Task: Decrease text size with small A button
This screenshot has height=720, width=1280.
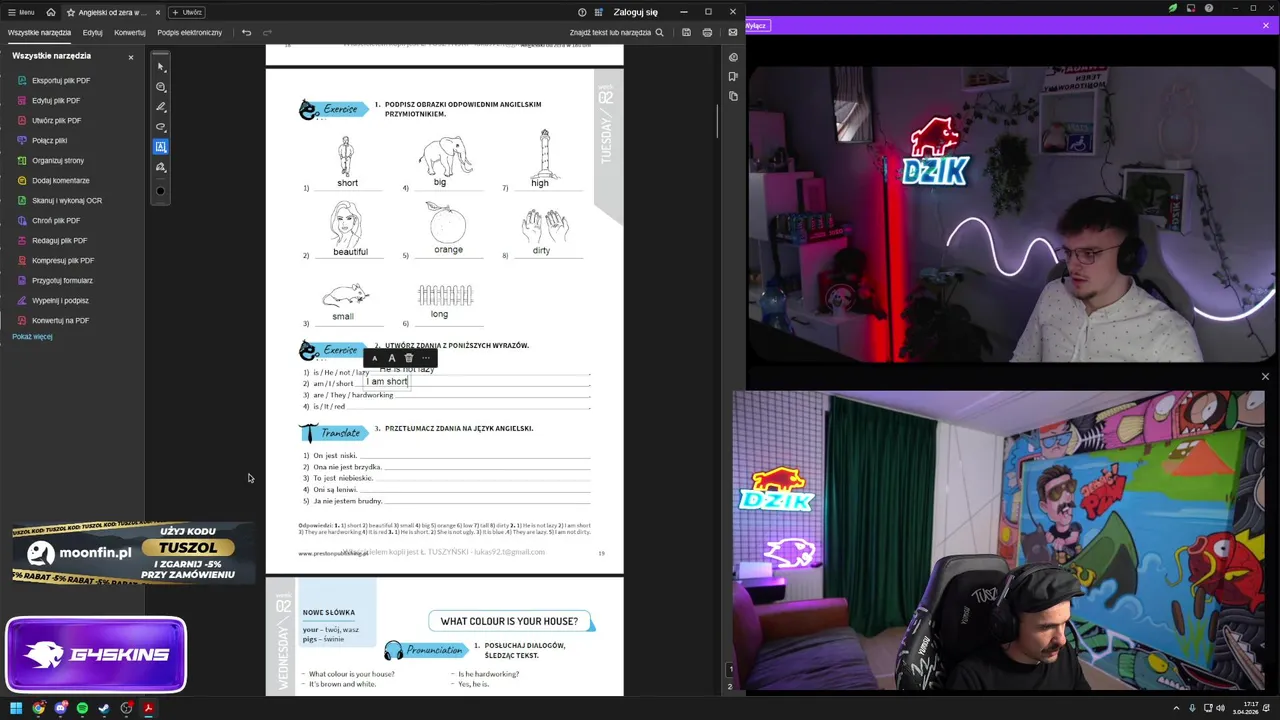Action: [x=375, y=358]
